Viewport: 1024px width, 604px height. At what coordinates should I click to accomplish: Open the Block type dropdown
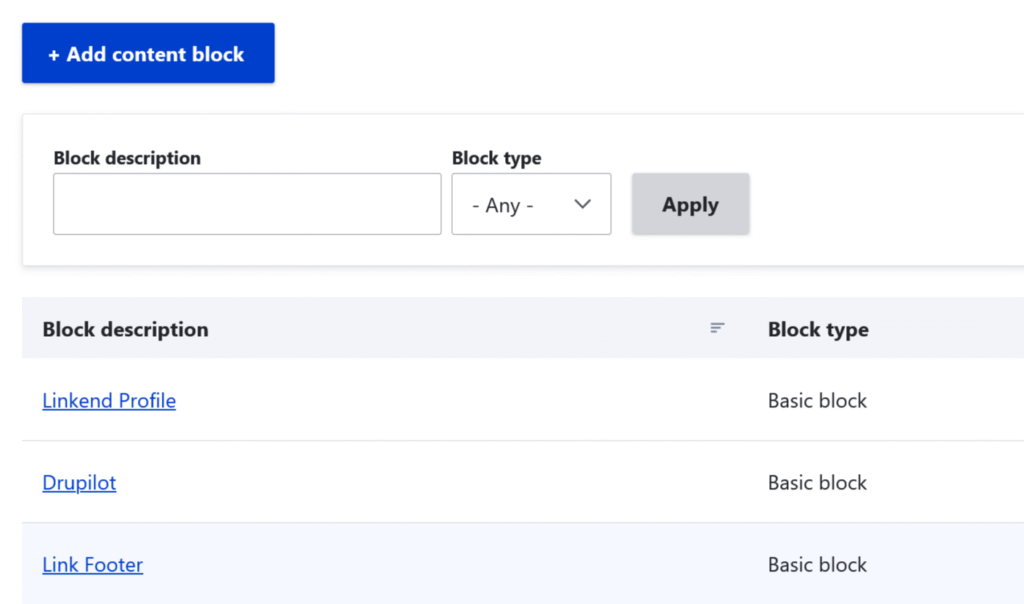tap(531, 204)
